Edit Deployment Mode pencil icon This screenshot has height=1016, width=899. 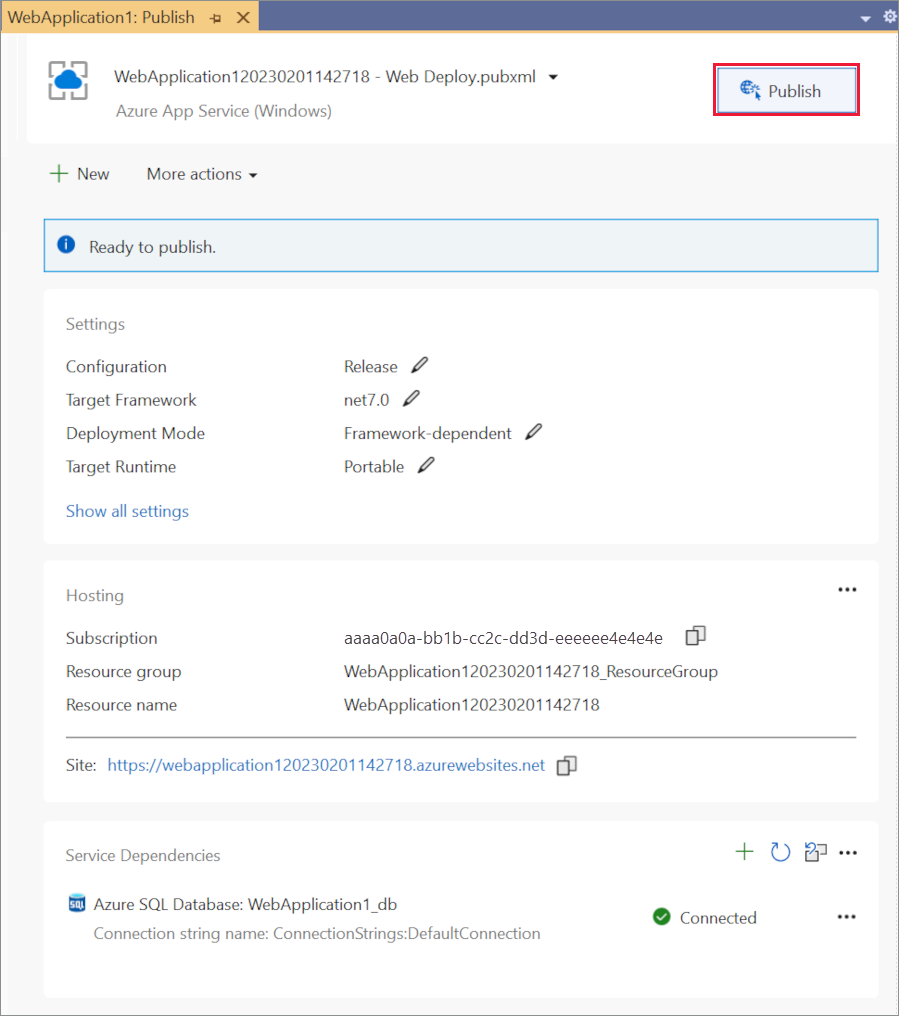tap(534, 432)
